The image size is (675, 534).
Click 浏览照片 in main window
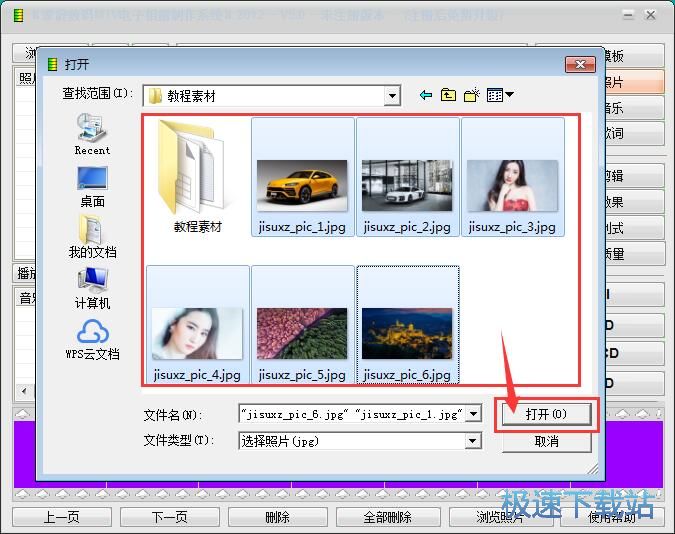499,517
